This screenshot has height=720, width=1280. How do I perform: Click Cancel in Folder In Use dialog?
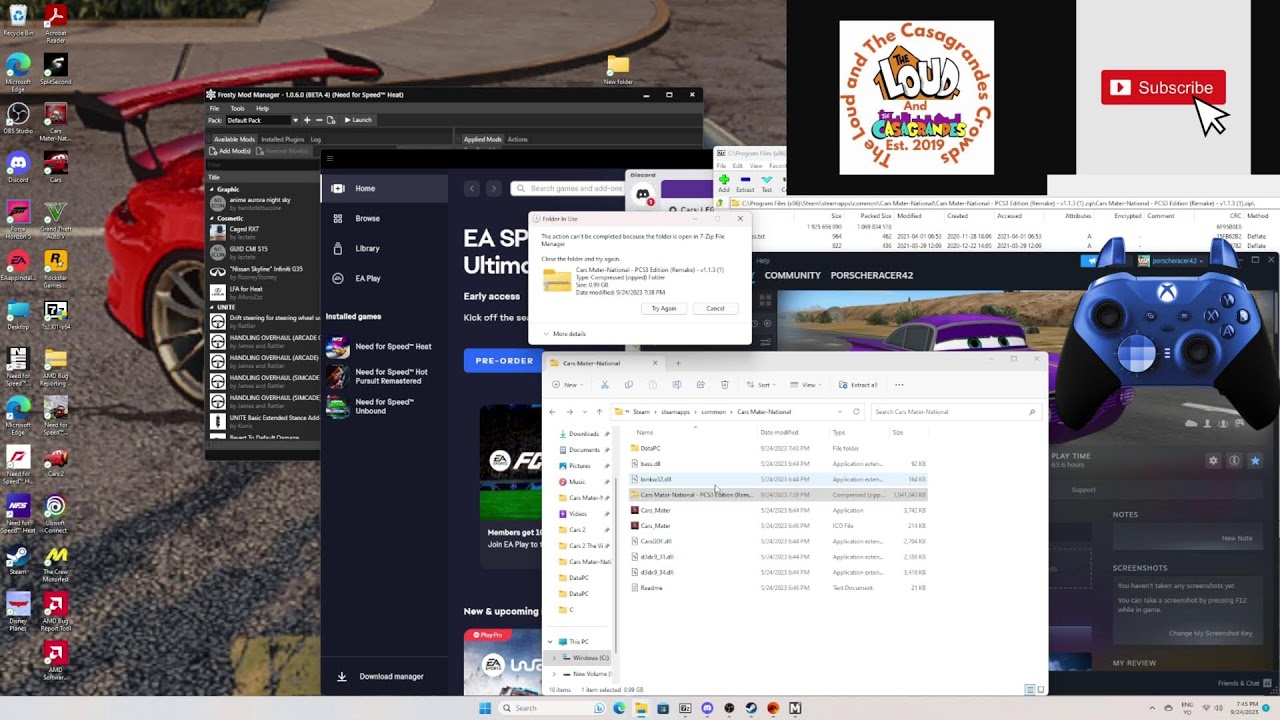(x=715, y=308)
